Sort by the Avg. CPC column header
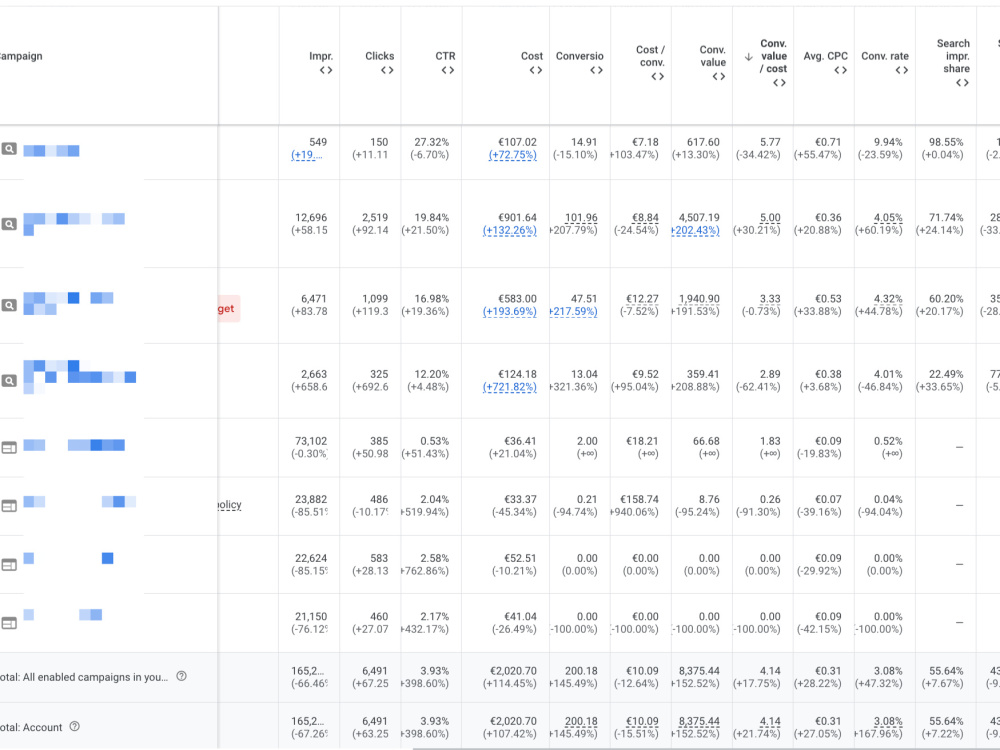Image resolution: width=1000 pixels, height=750 pixels. click(825, 56)
